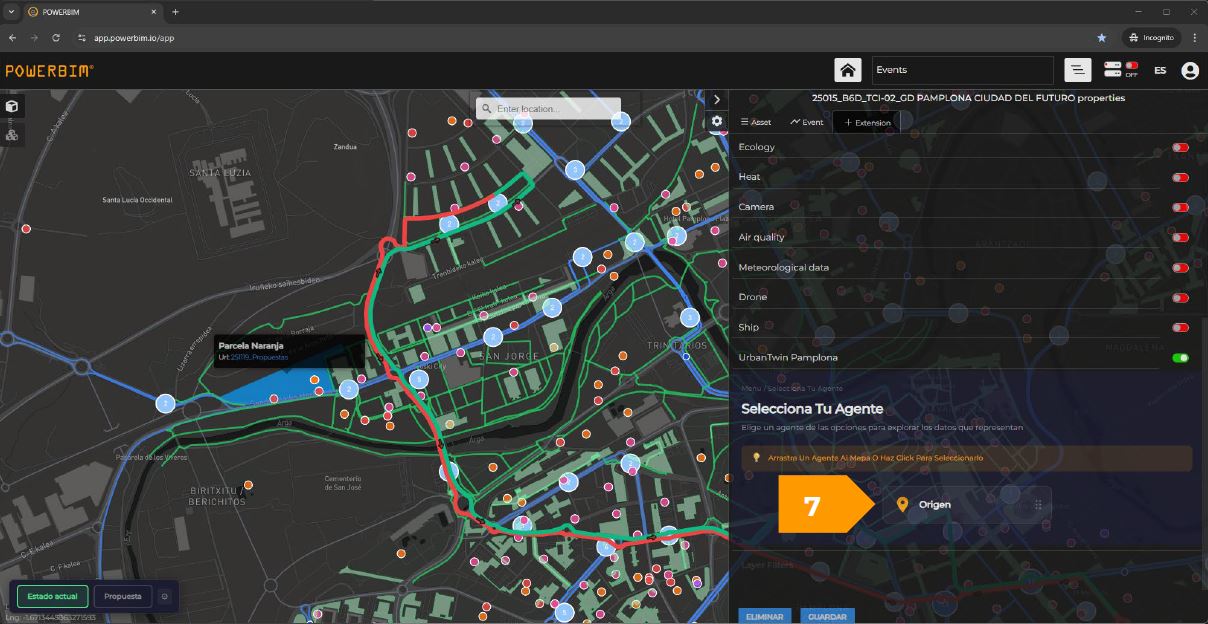Click the Selecciona Tu Agente heading
The width and height of the screenshot is (1208, 624).
point(812,409)
